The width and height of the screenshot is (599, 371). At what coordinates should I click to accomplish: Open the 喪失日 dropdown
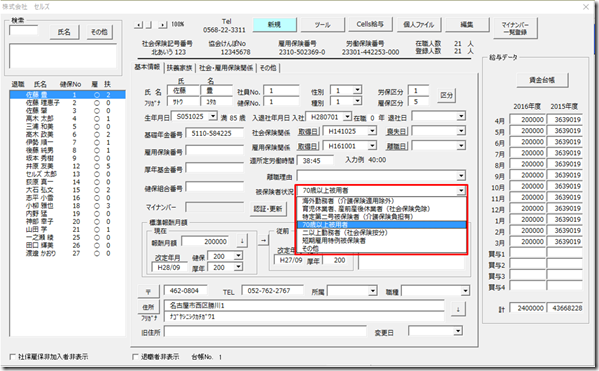[461, 131]
